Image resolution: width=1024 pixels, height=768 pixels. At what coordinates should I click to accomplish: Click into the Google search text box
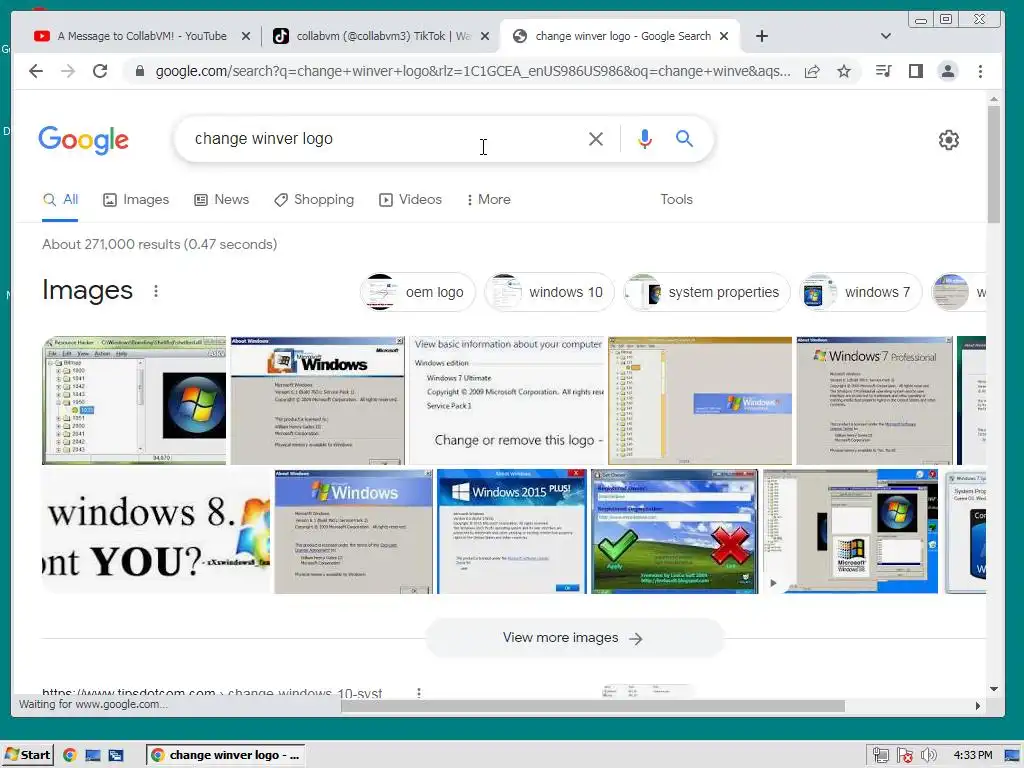point(385,138)
